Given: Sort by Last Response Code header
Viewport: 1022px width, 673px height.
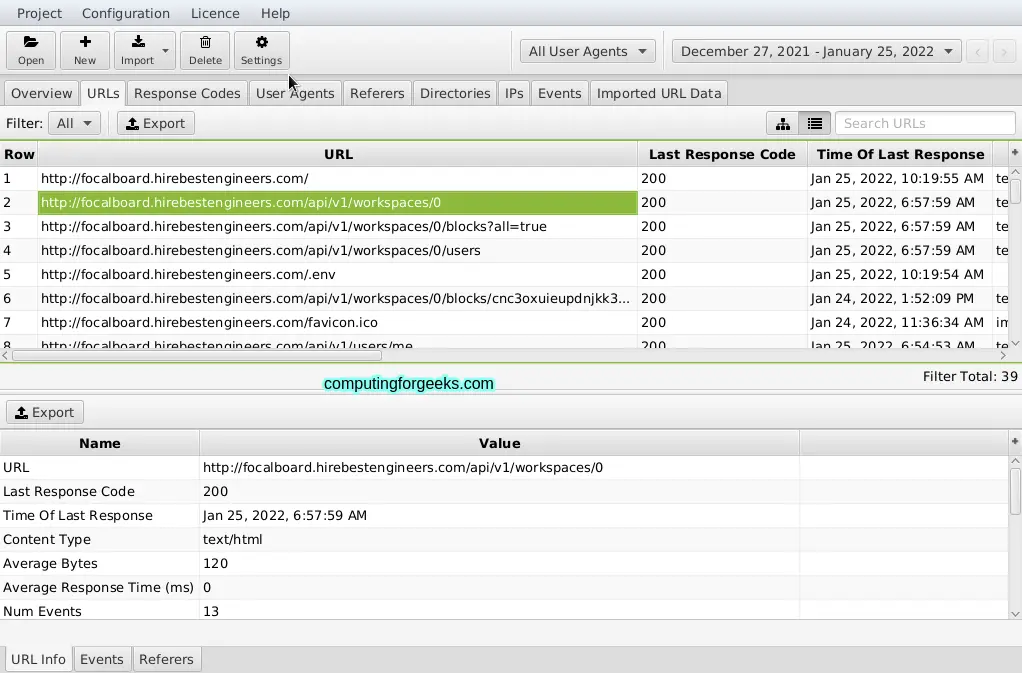Looking at the screenshot, I should [722, 154].
